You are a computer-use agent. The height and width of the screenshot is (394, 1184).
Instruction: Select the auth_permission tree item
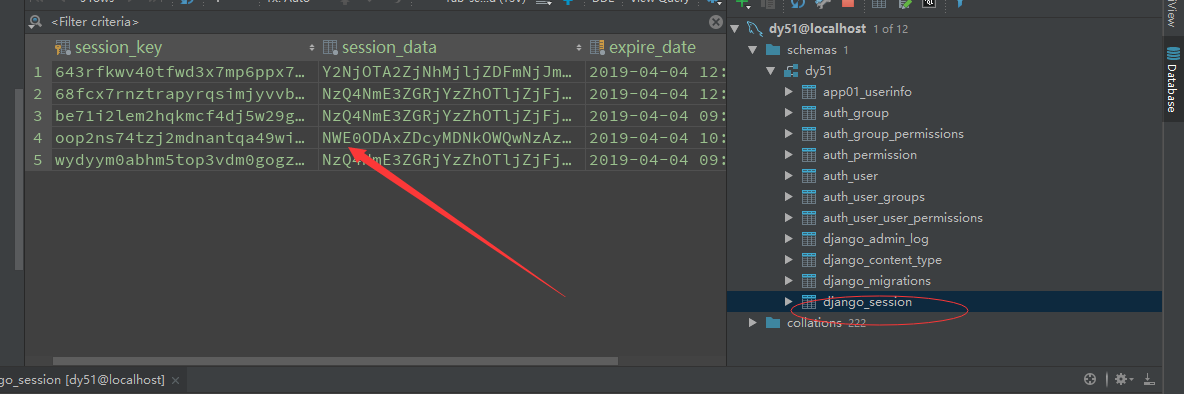click(870, 155)
